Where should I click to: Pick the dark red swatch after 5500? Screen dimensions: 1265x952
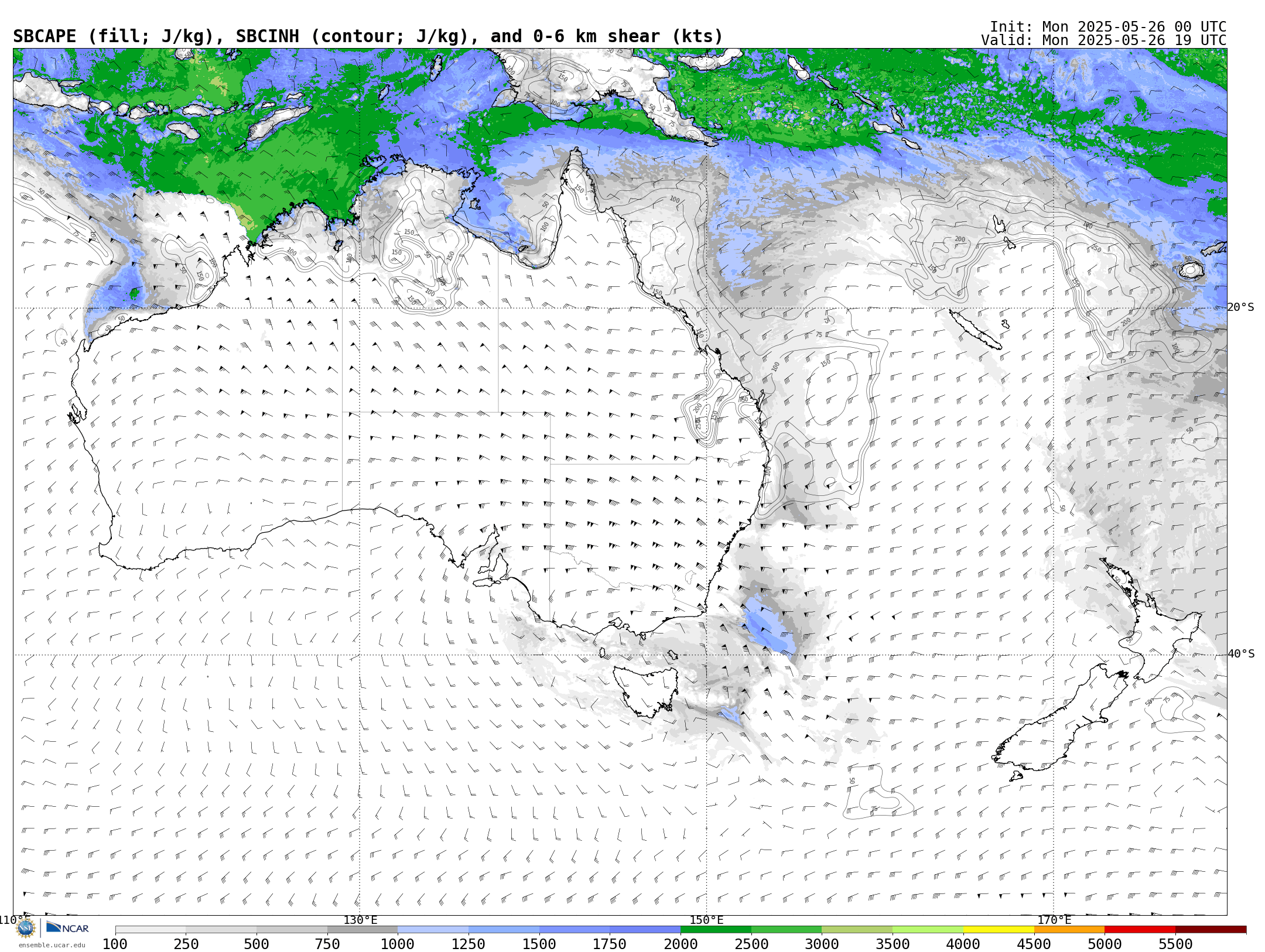coord(1211,930)
